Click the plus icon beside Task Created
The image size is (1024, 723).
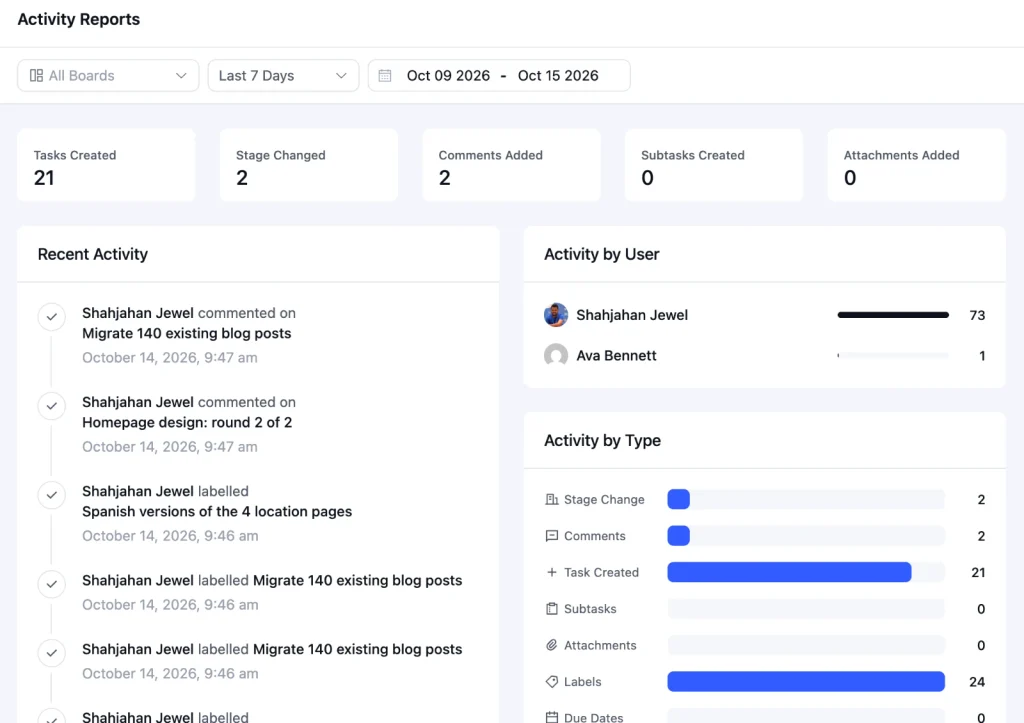[x=552, y=572]
